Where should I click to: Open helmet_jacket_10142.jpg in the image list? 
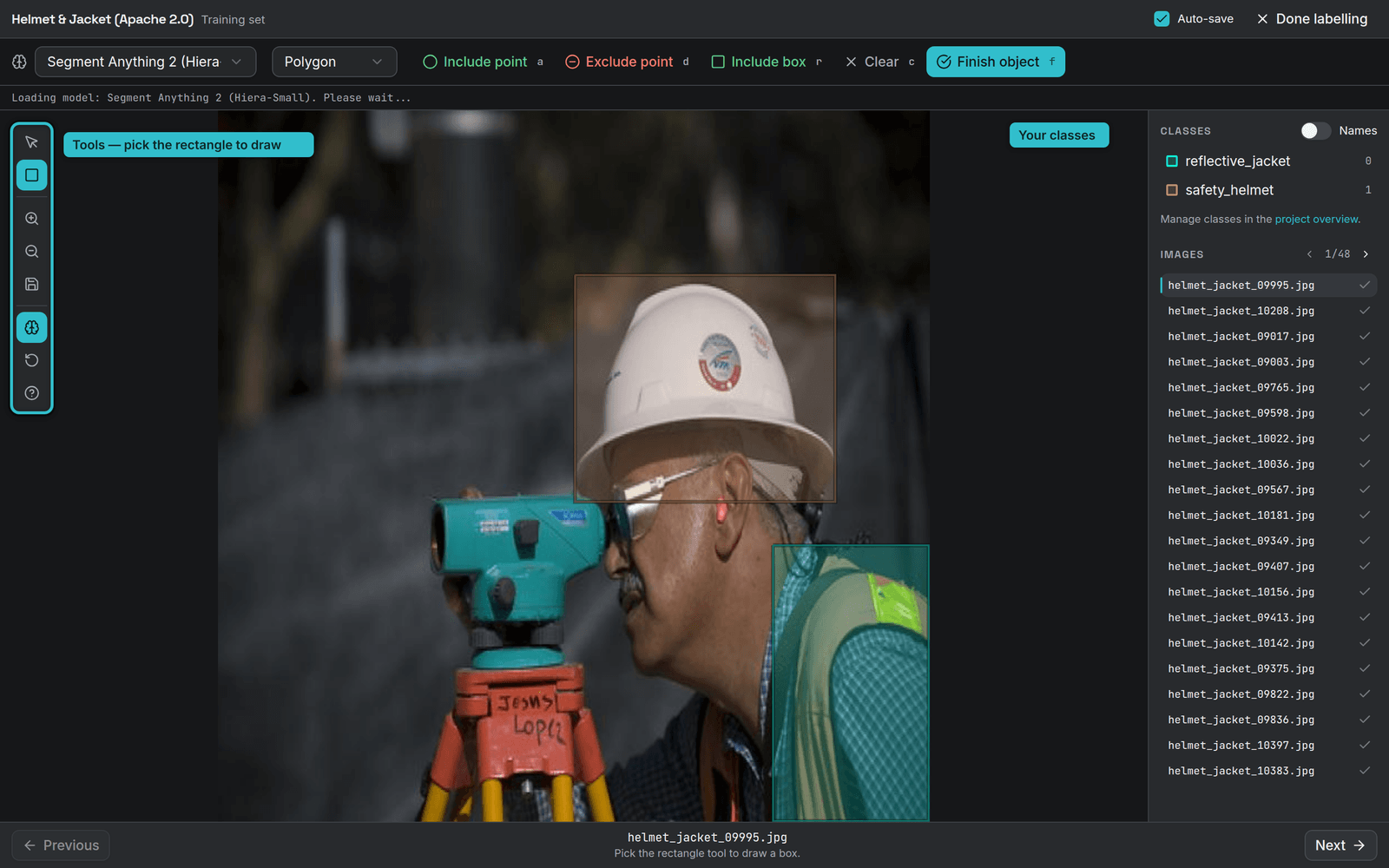(1268, 643)
